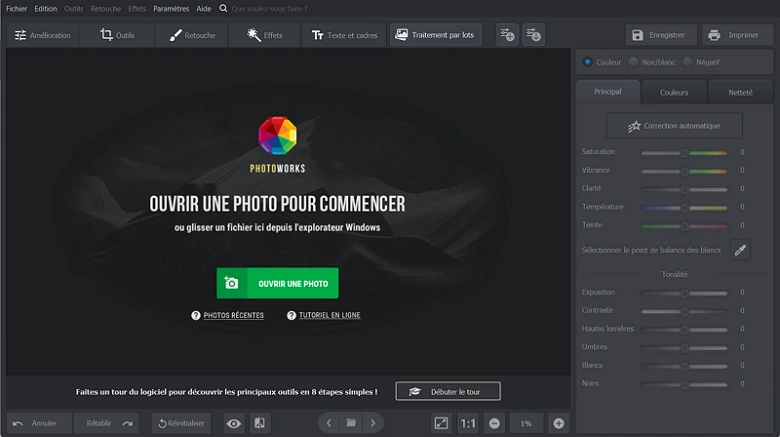Viewport: 780px width, 437px height.
Task: Select the Noir/blanc radio button
Action: 633,62
